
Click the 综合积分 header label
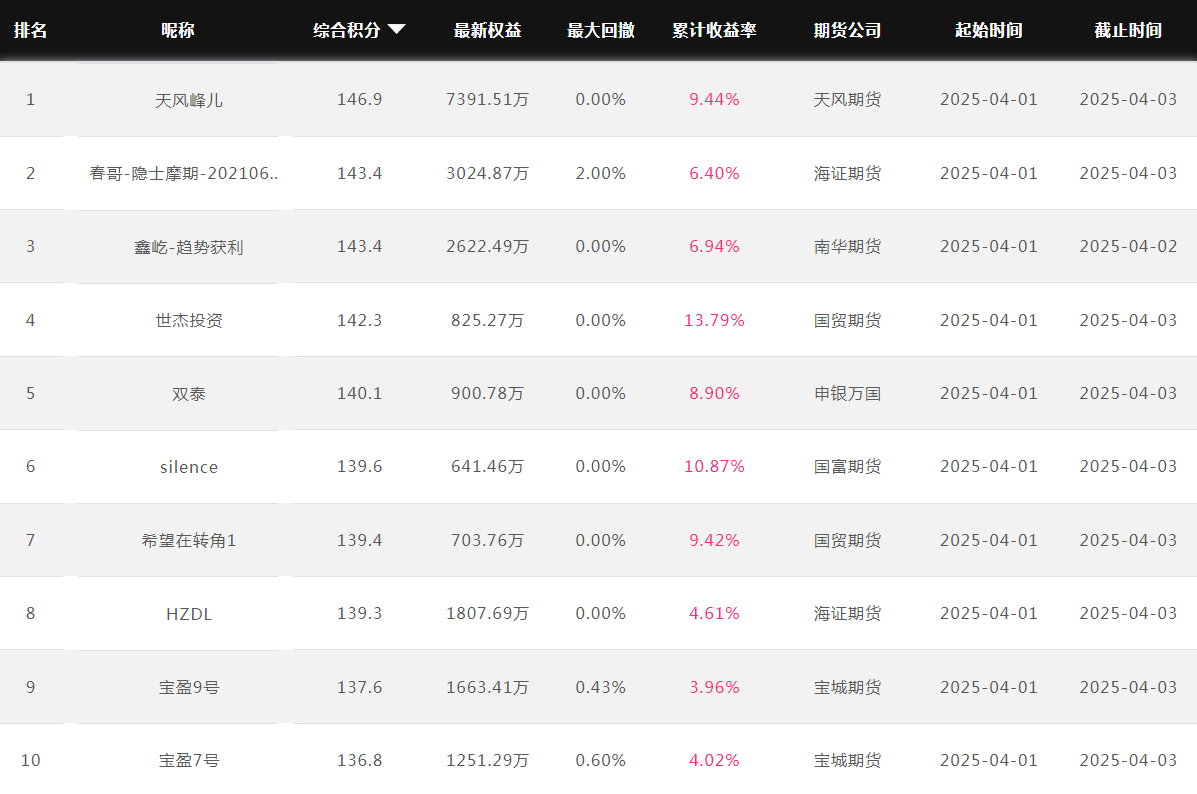coord(347,31)
